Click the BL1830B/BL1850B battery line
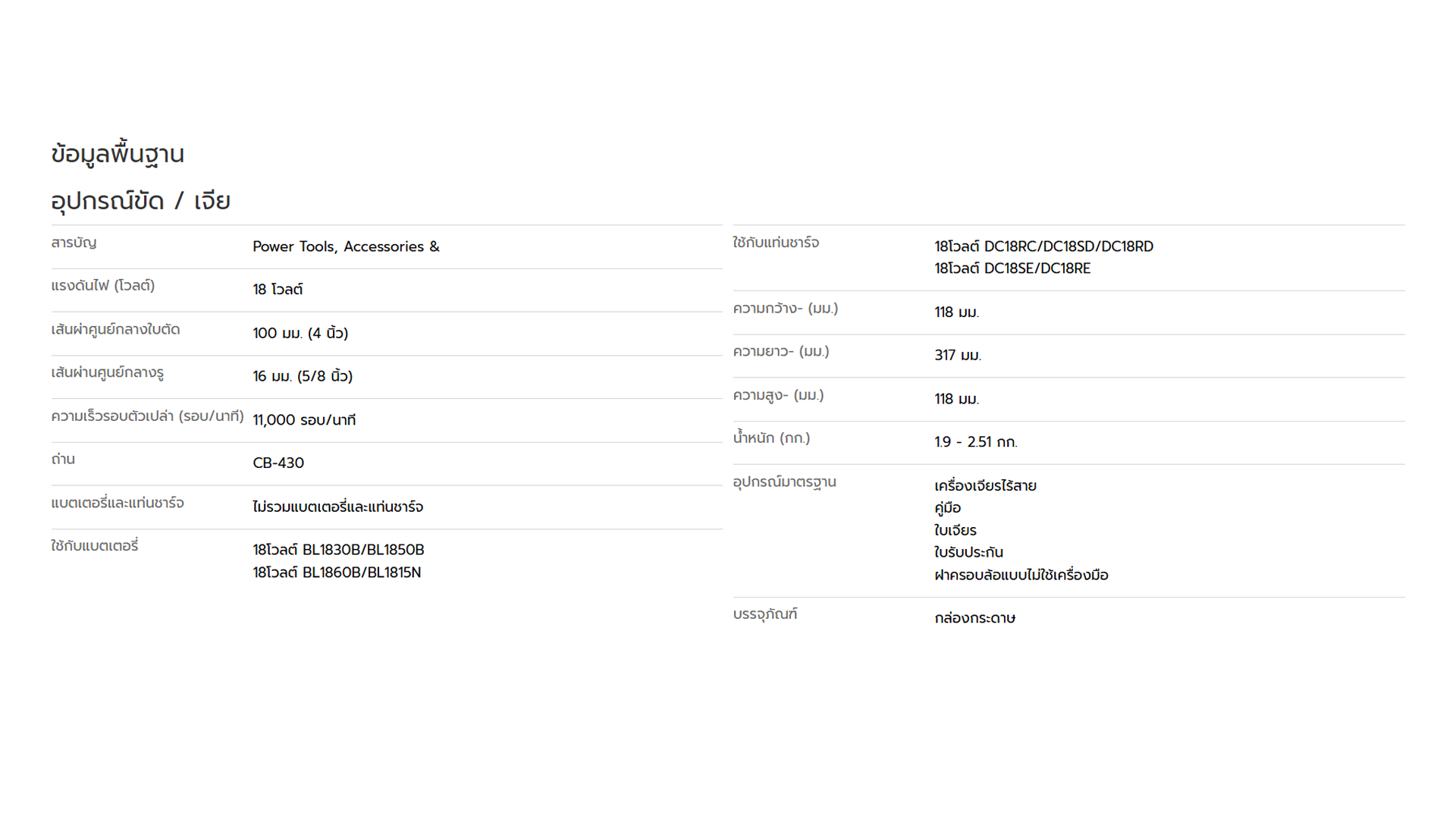The height and width of the screenshot is (819, 1456). [338, 551]
